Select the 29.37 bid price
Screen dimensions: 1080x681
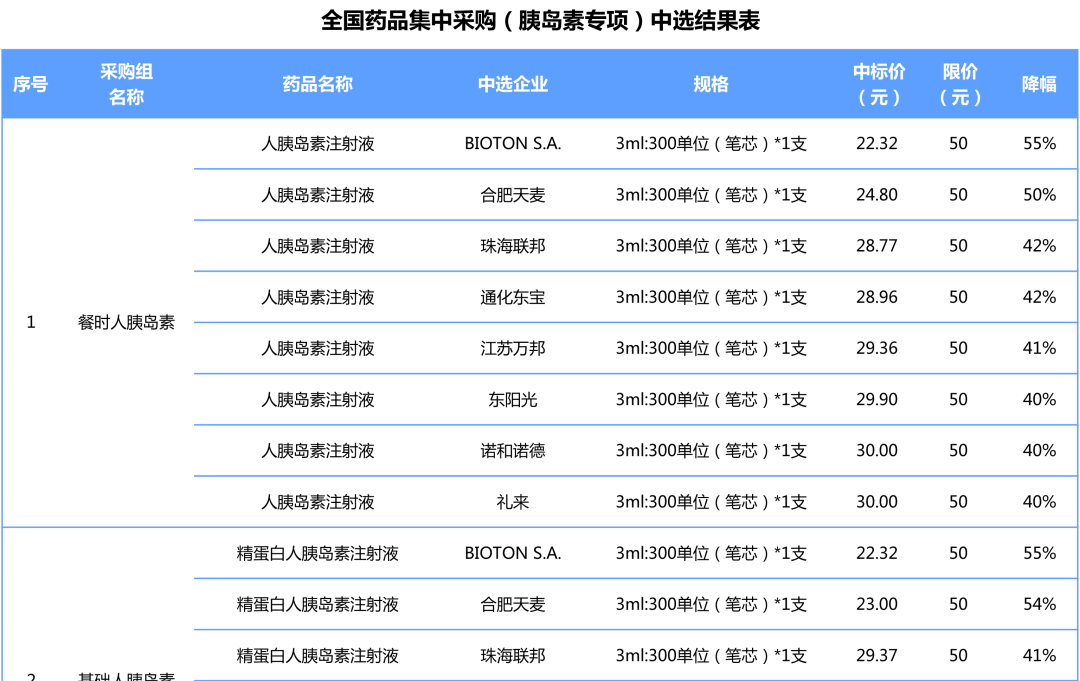point(877,656)
